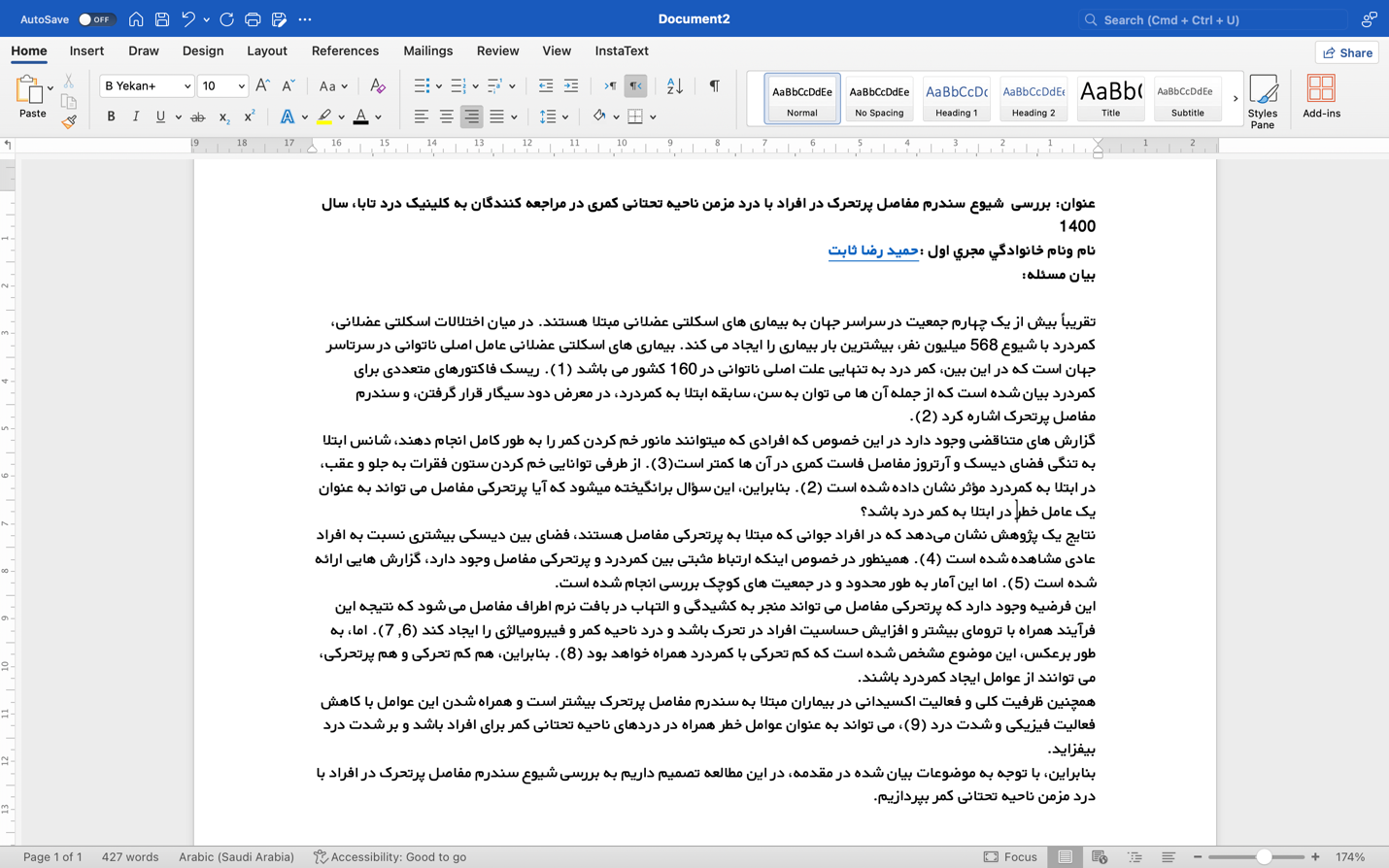Open the InstaText tab
The height and width of the screenshot is (868, 1389).
pos(622,51)
